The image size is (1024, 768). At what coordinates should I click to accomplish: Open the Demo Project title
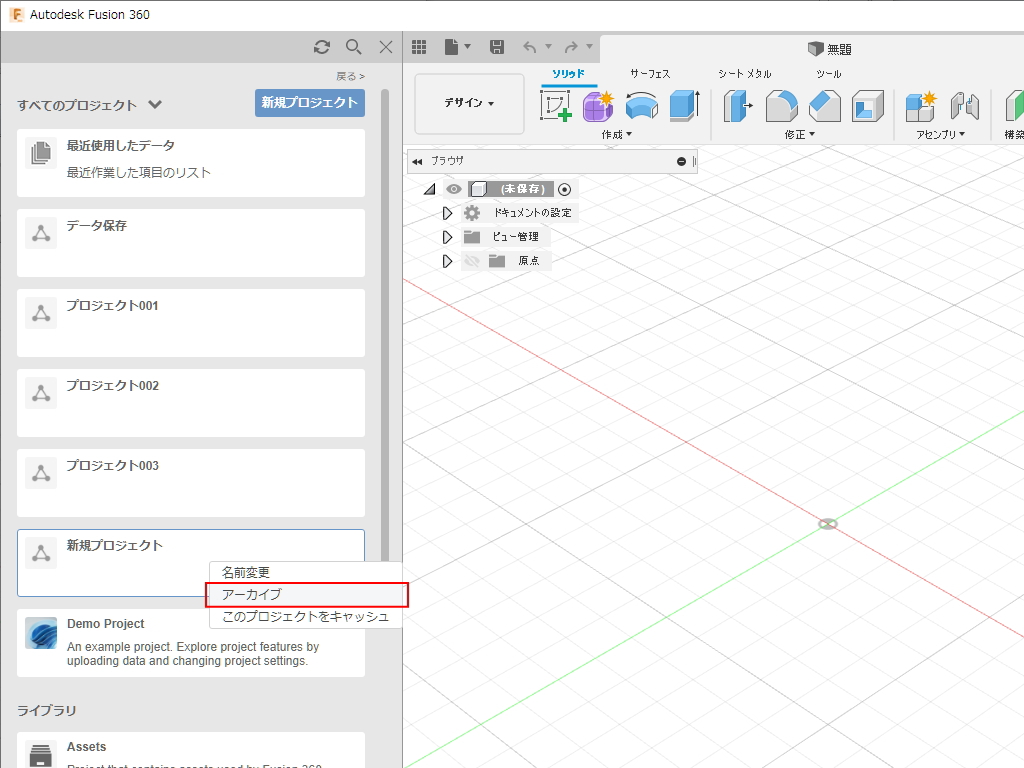105,624
